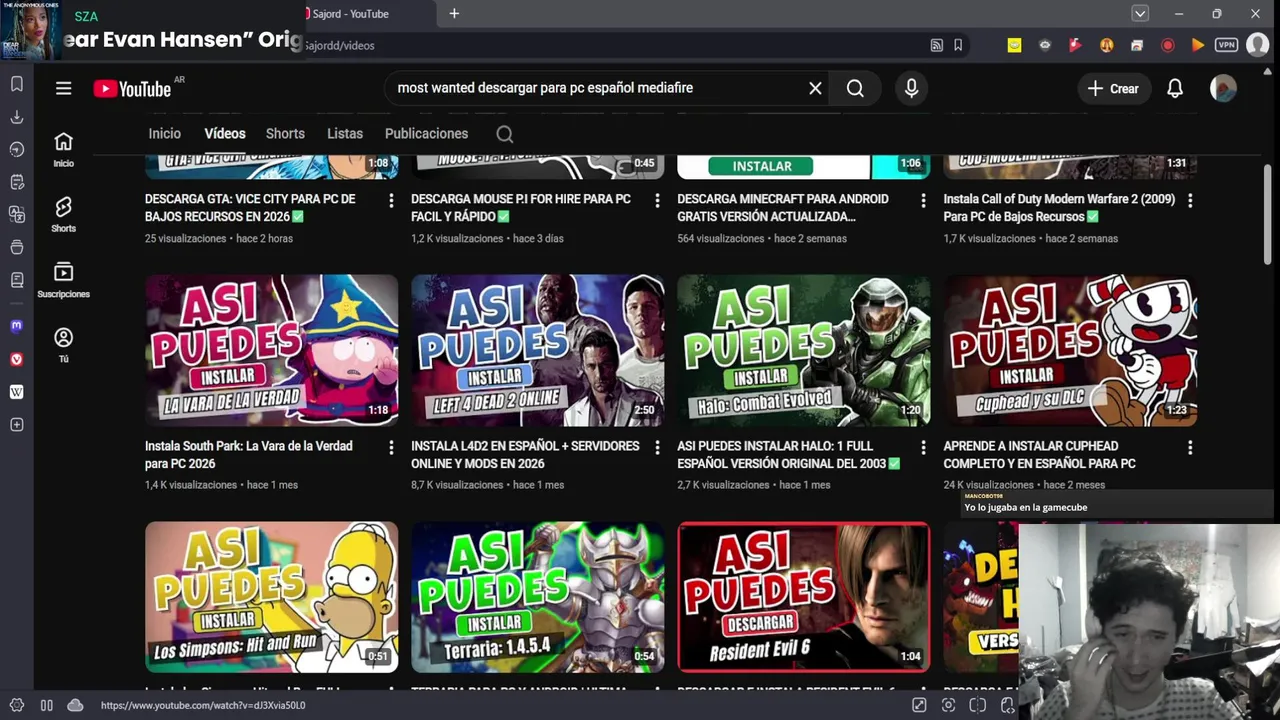
Task: Open options menu for Cuphead video
Action: coord(1190,447)
